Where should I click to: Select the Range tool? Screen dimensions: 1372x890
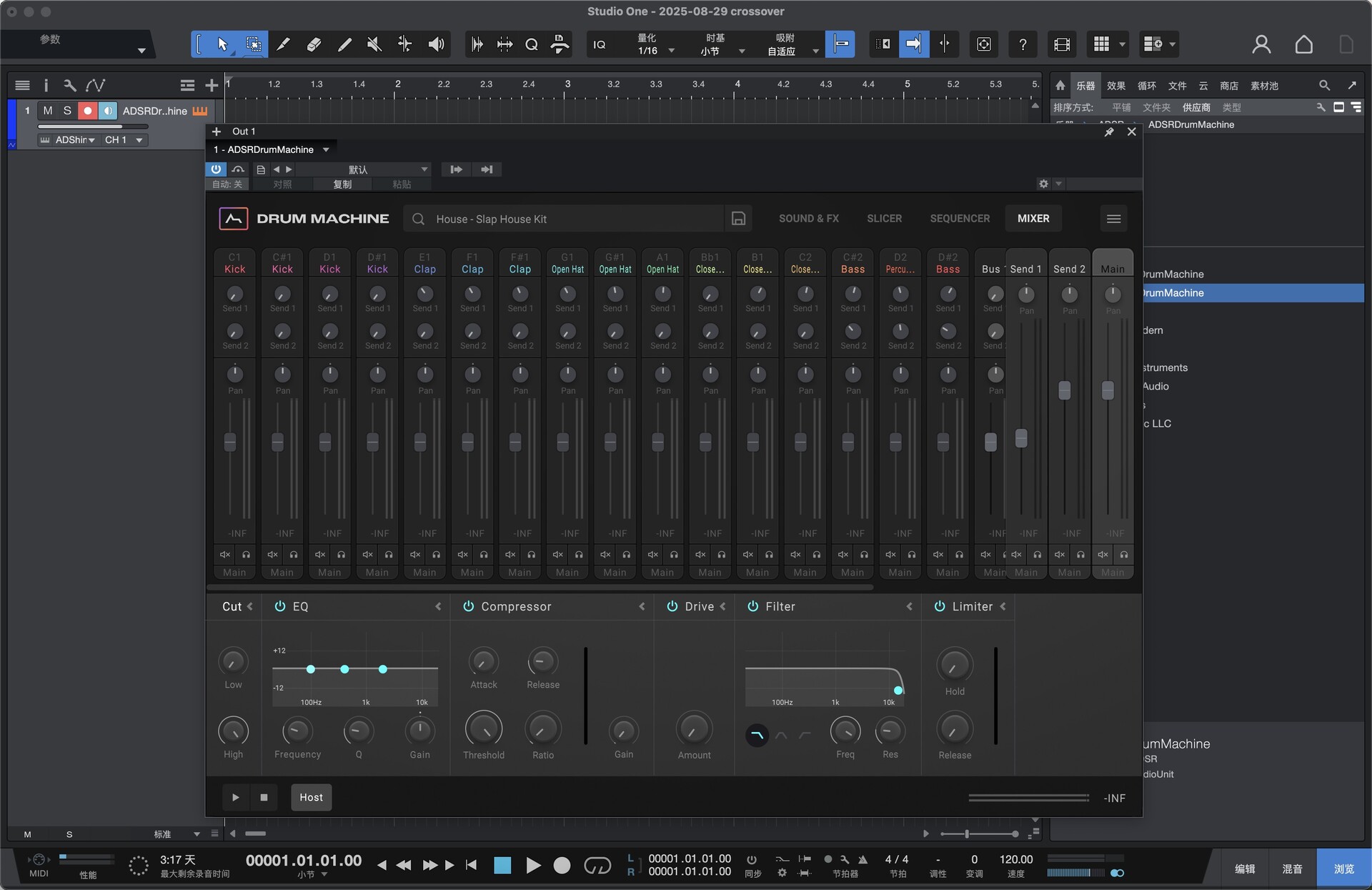click(x=253, y=44)
